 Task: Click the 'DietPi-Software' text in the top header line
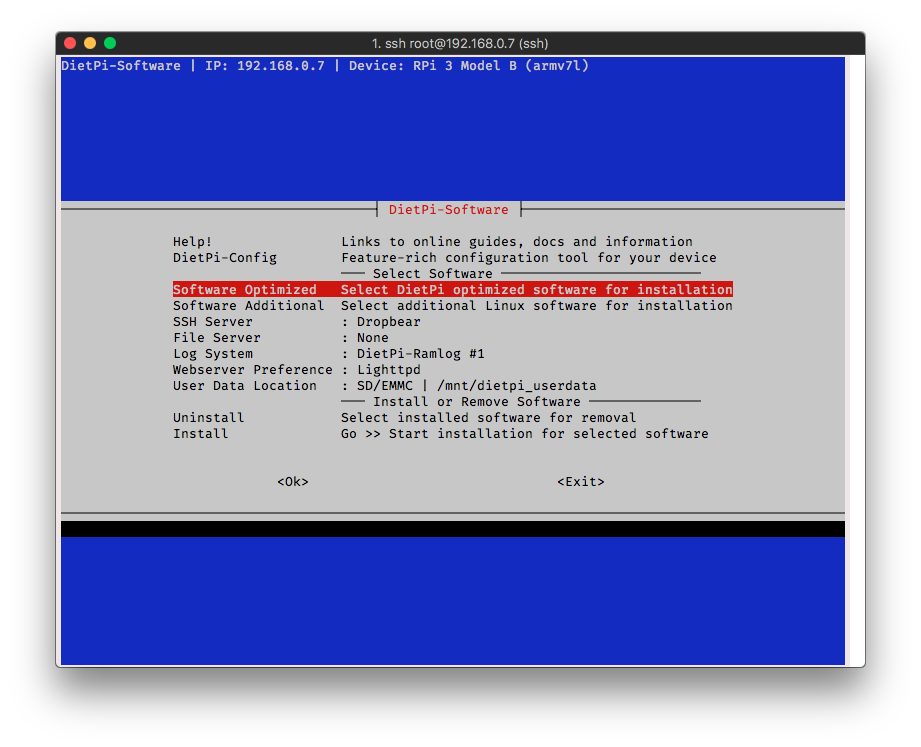121,66
